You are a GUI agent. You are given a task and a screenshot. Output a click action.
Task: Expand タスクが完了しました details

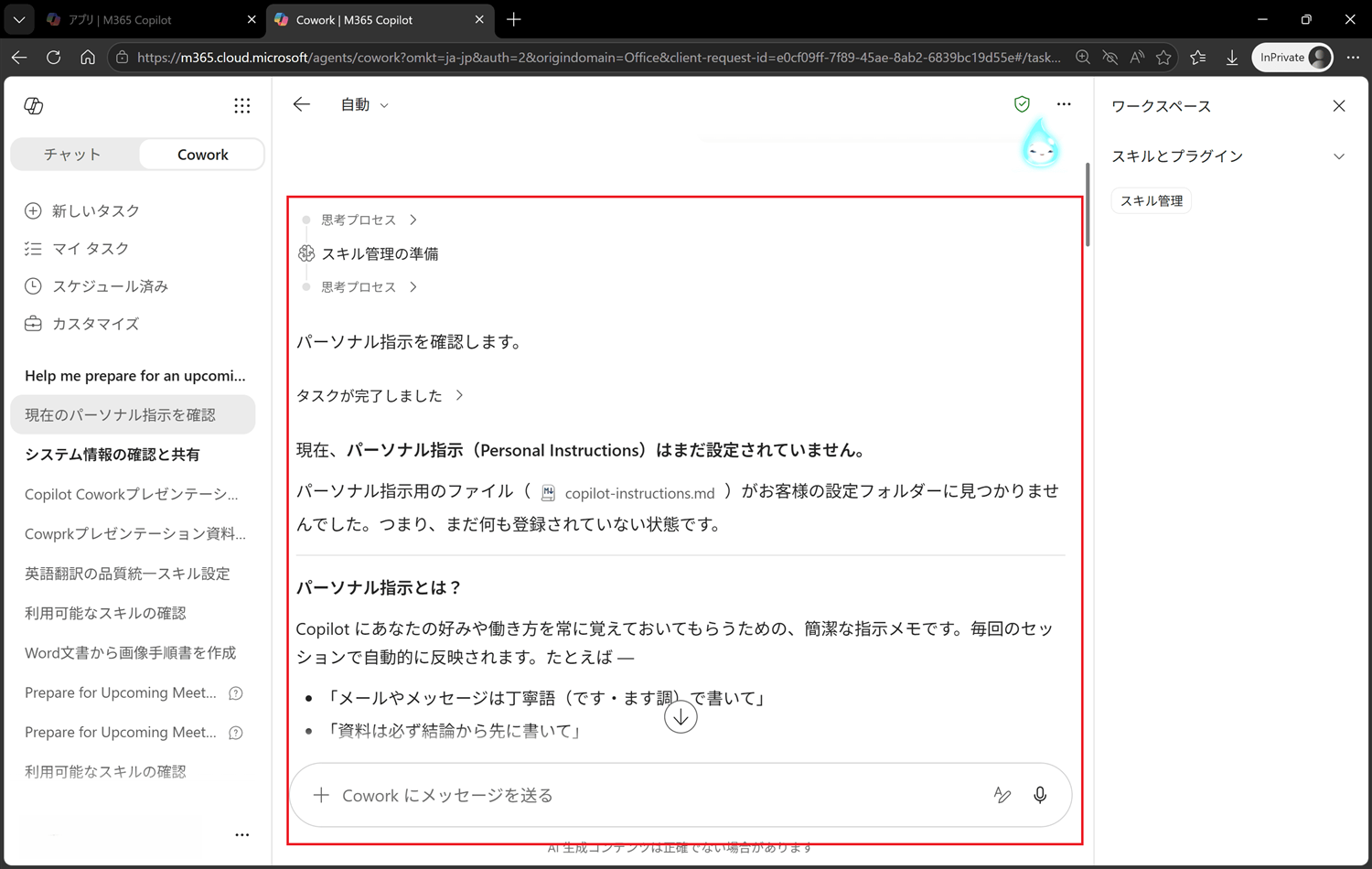coord(380,395)
